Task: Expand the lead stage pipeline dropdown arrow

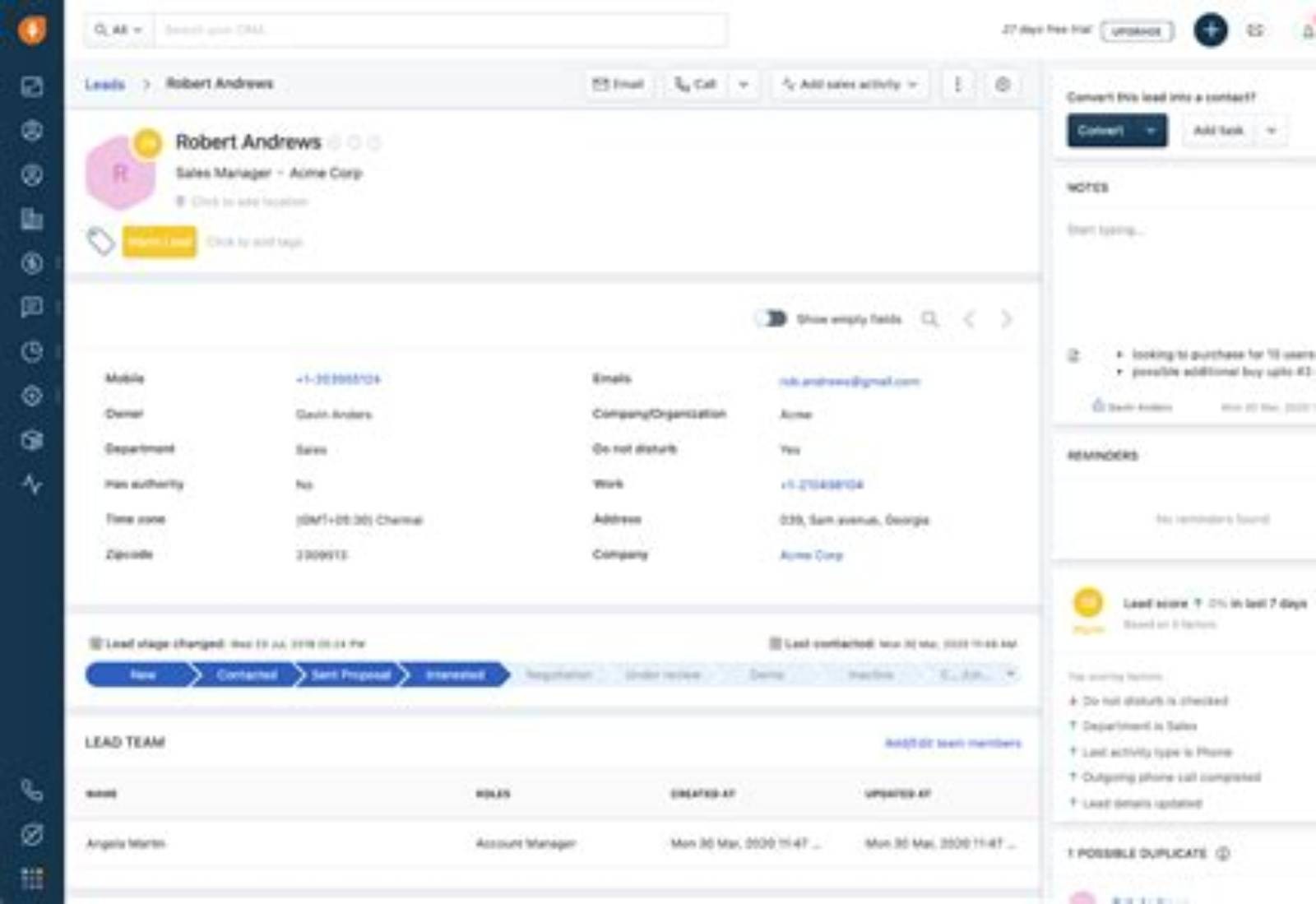Action: (1011, 675)
